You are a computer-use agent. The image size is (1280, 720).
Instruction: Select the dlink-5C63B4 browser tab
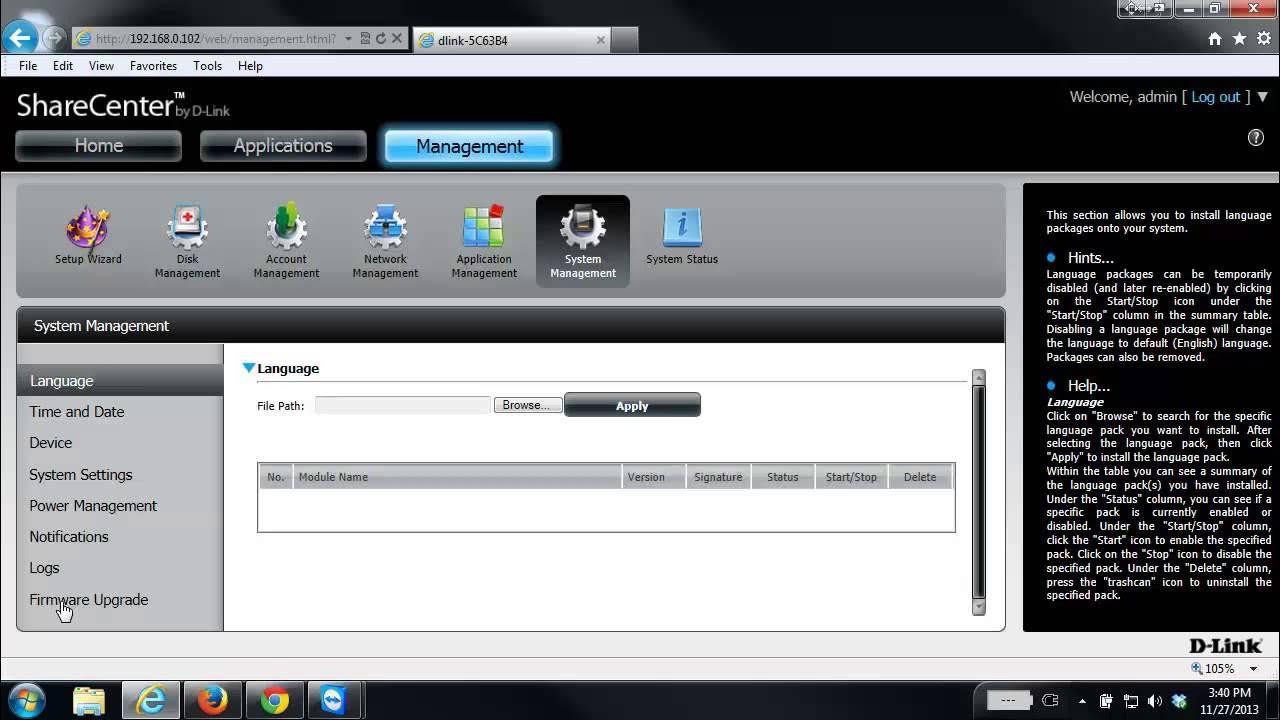pos(511,40)
